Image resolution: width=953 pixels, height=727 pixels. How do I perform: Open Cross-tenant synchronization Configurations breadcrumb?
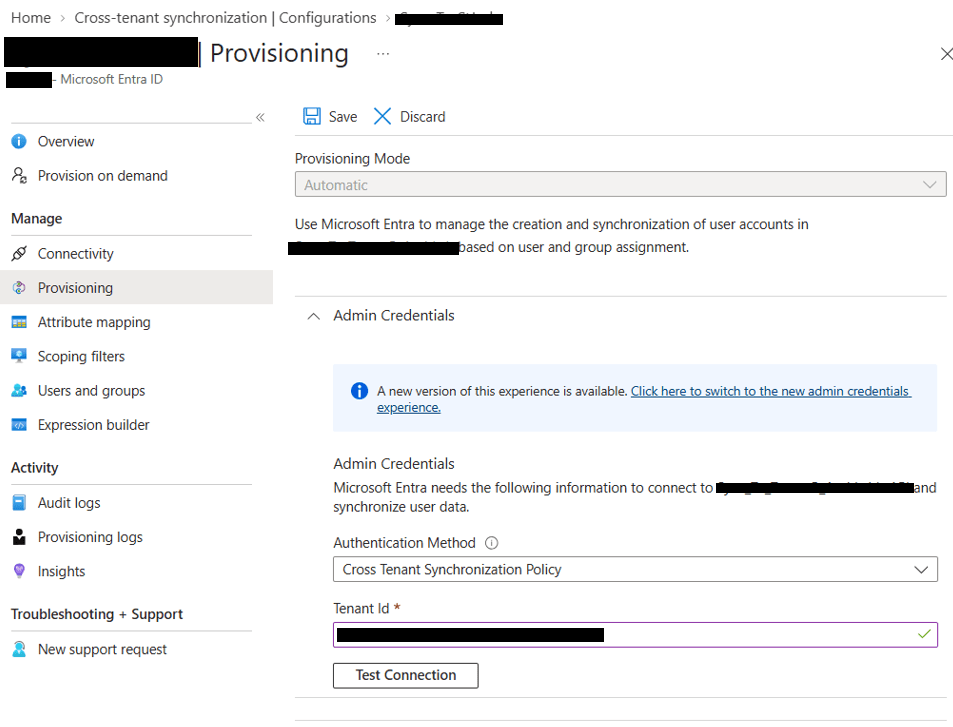[225, 18]
